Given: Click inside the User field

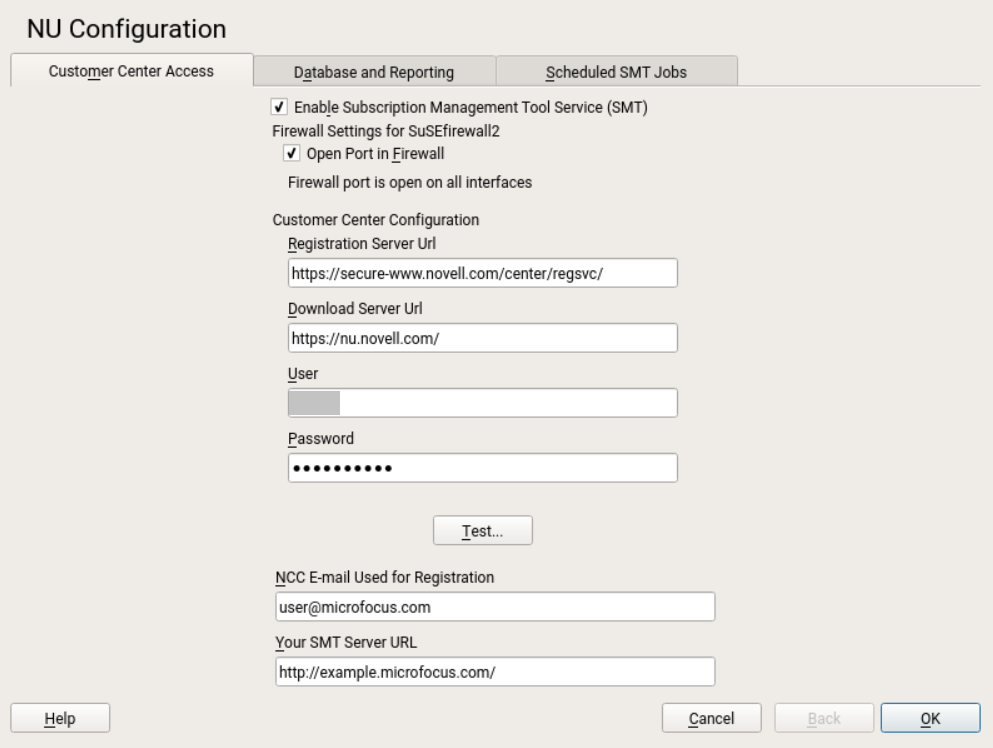Looking at the screenshot, I should pyautogui.click(x=482, y=403).
